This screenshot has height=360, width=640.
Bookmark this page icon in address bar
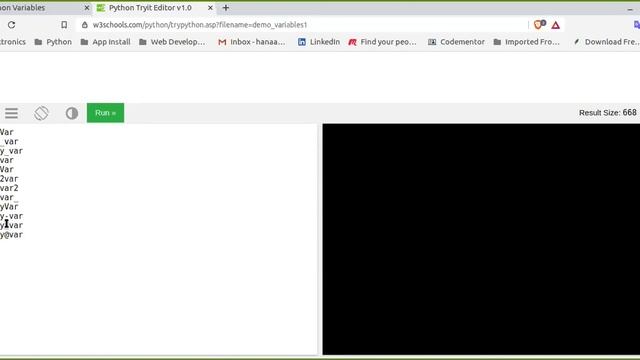64,25
